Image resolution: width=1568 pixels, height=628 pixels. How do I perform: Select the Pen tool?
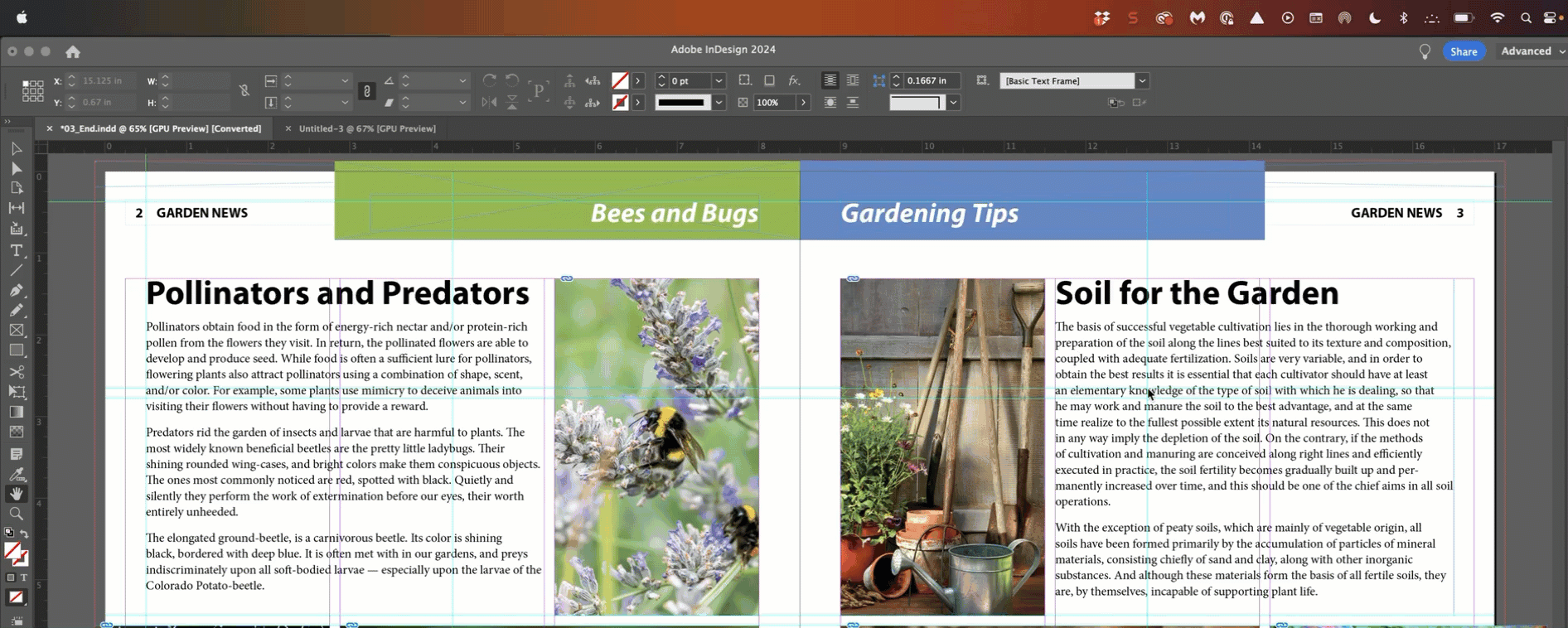16,291
